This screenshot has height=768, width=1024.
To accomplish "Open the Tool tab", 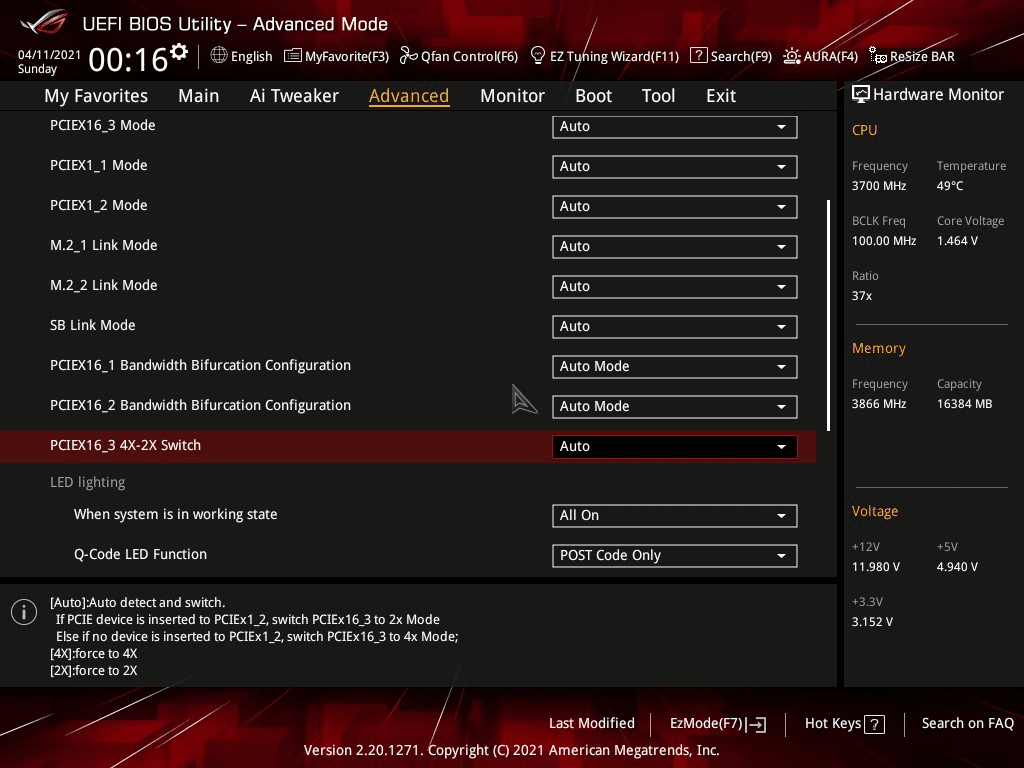I will (658, 95).
